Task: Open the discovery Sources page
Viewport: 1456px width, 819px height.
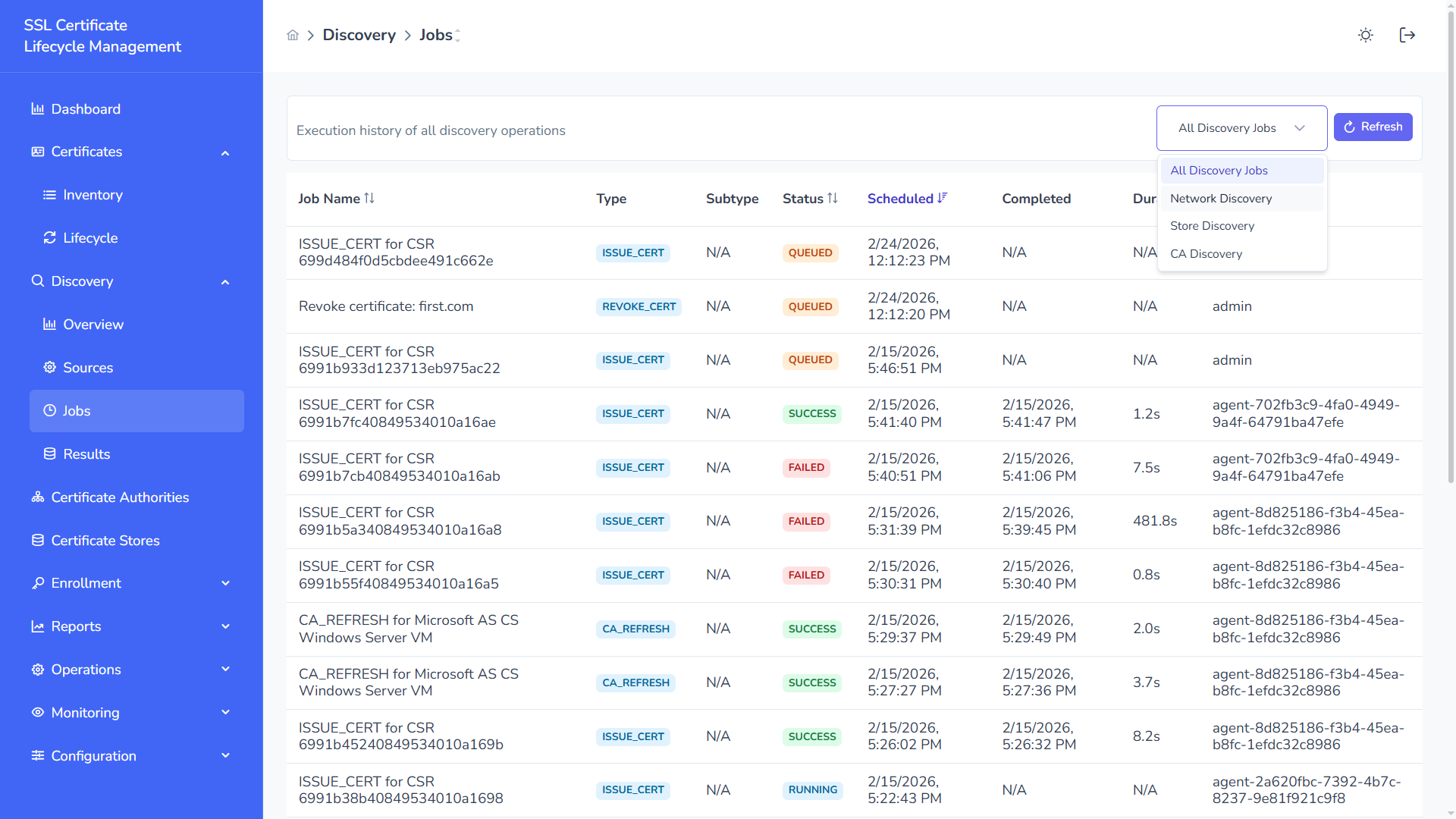Action: click(x=88, y=368)
